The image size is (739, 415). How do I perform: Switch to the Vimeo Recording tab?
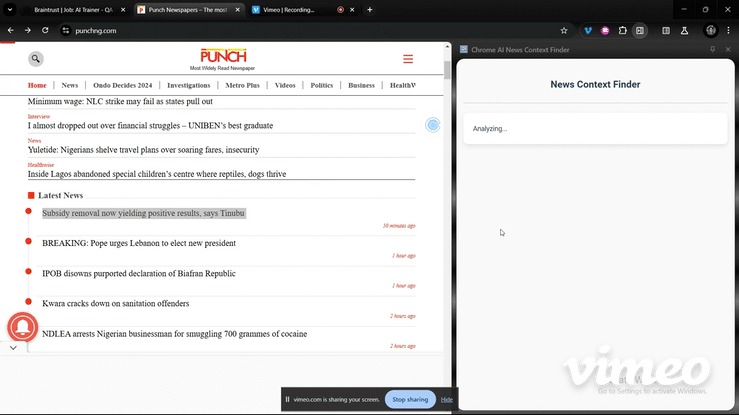point(289,9)
